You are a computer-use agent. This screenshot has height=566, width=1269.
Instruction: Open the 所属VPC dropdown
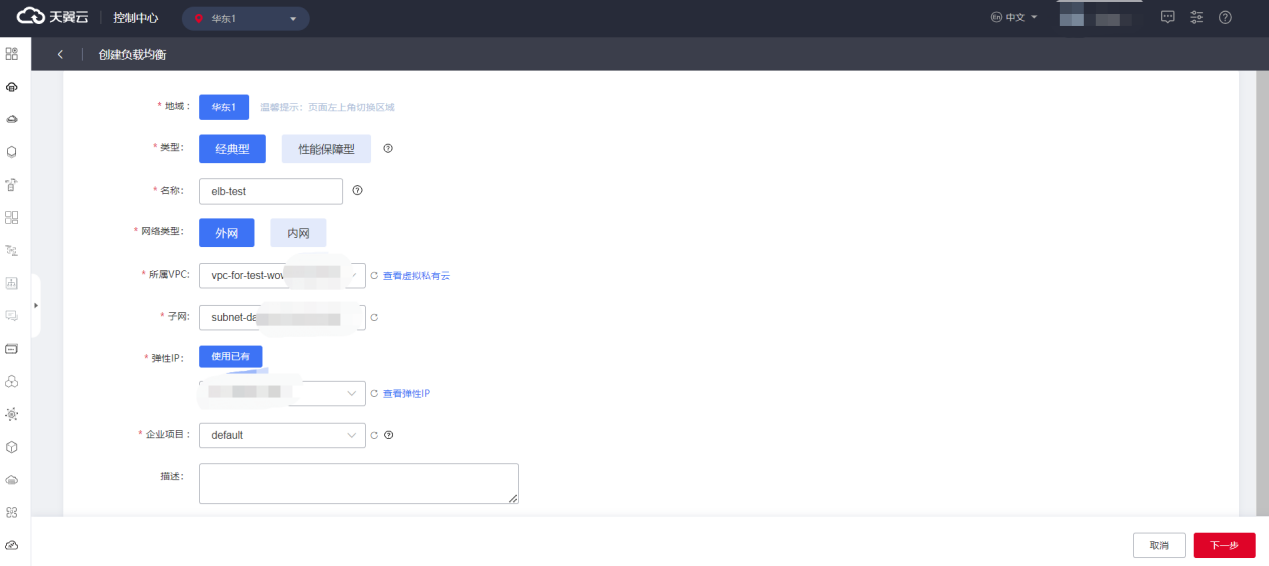(282, 275)
